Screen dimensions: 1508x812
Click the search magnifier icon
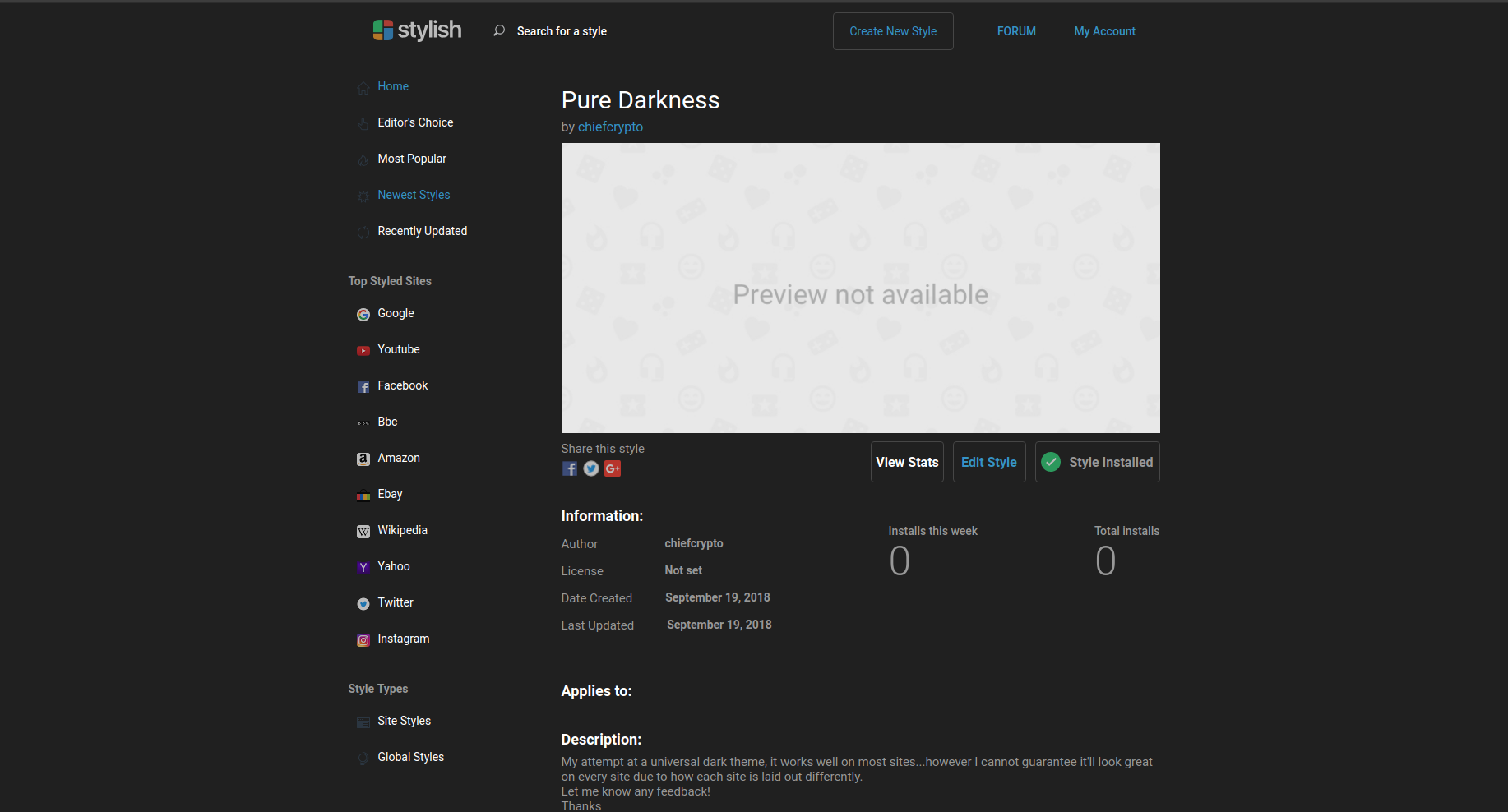[499, 31]
